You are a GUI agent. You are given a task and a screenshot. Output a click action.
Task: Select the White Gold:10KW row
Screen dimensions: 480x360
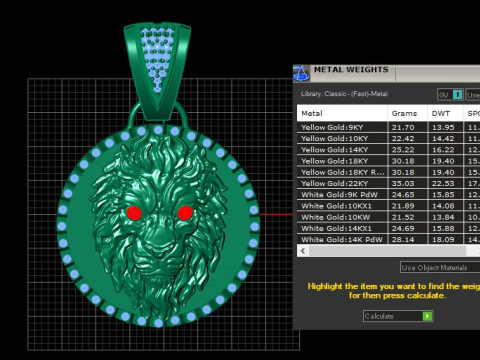tap(388, 217)
